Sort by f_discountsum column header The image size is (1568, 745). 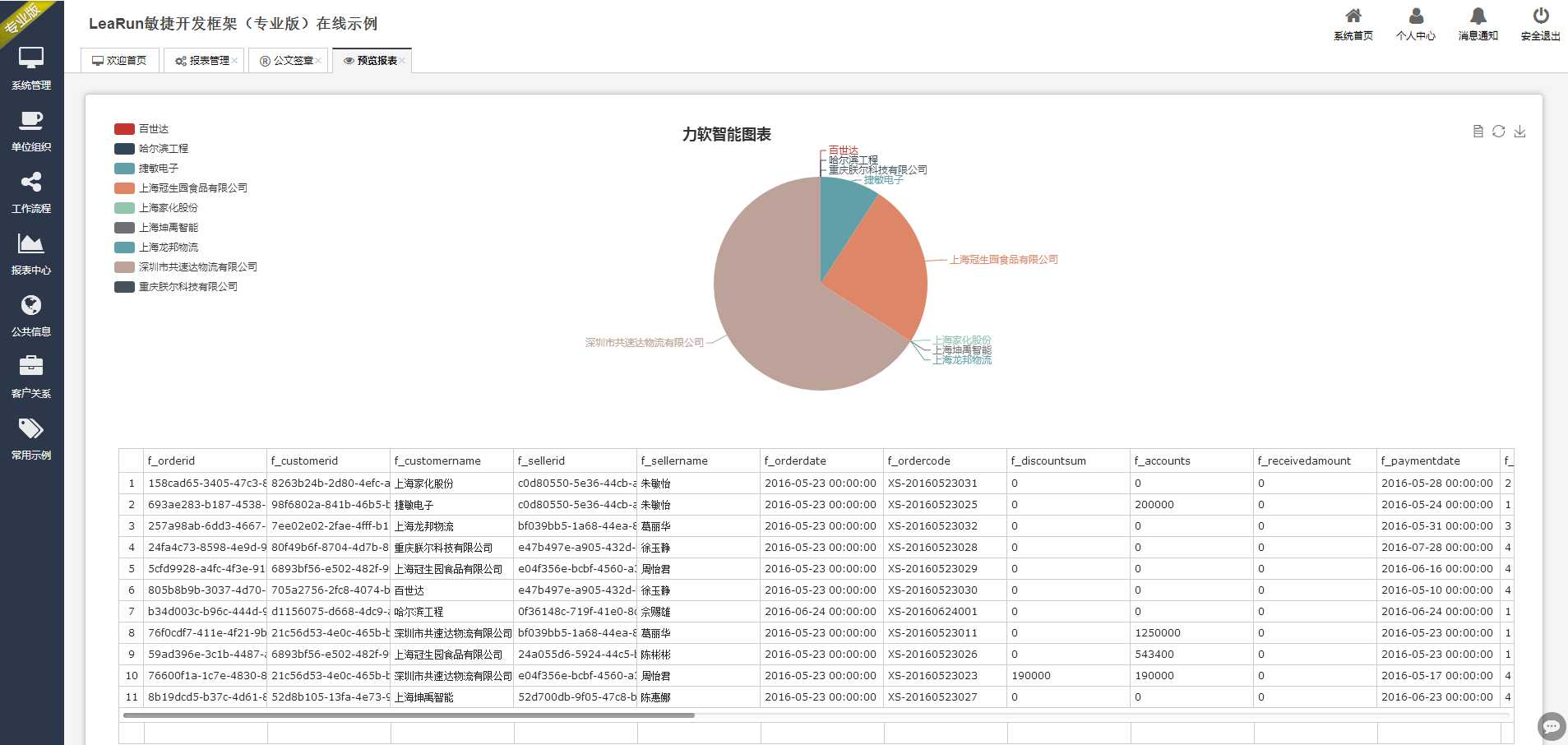tap(1069, 461)
